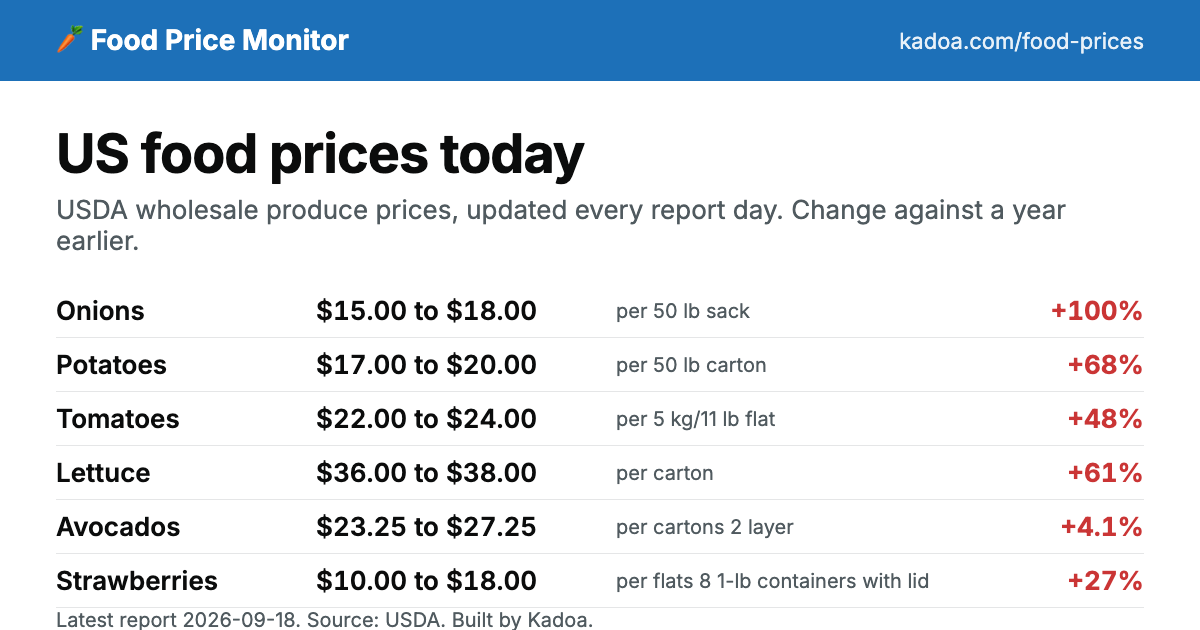Click the per 5 kg/11 lb flat unit
Viewport: 1200px width, 630px height.
pyautogui.click(x=696, y=419)
